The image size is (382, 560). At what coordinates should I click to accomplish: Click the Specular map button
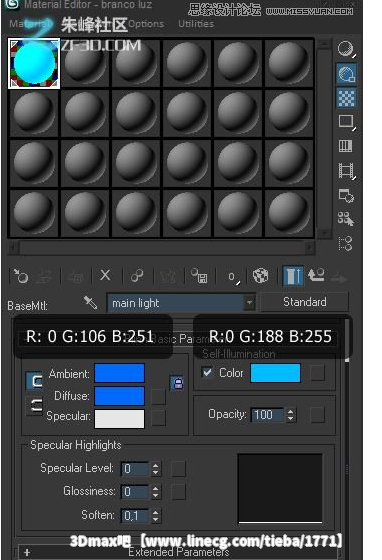click(x=159, y=418)
